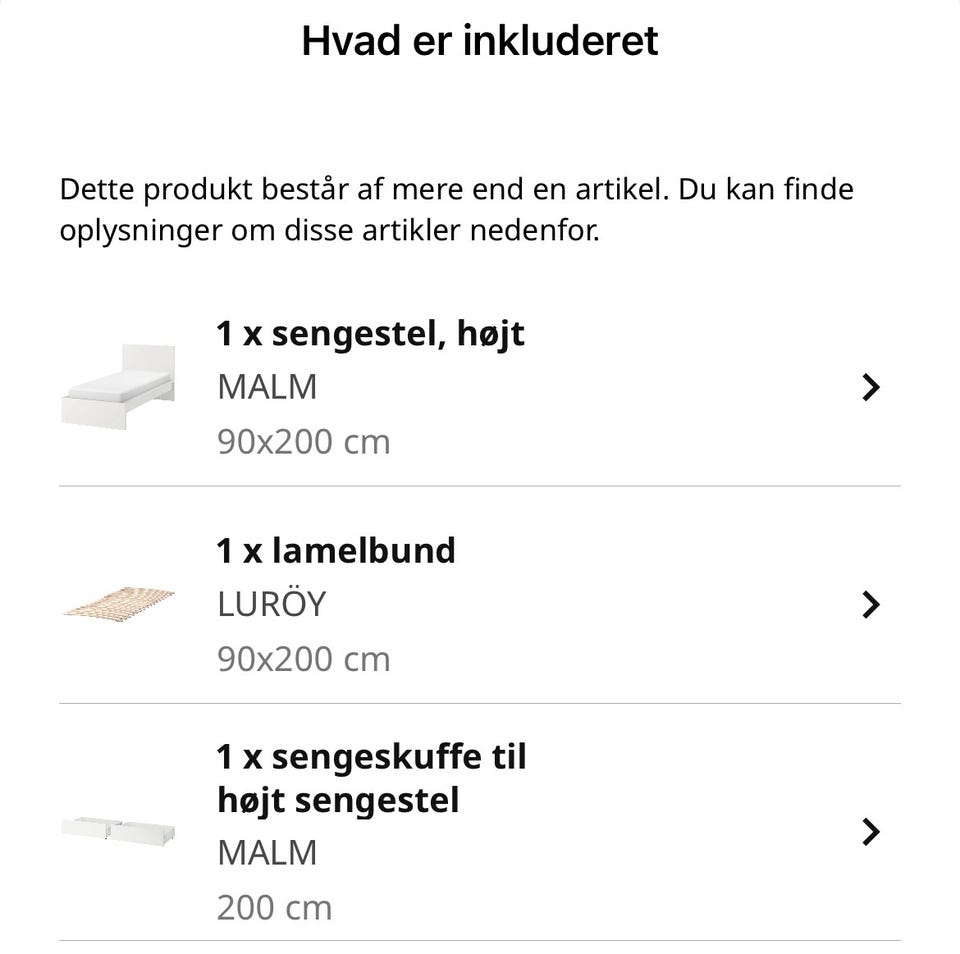Click the LURÖY product name

coord(271,604)
